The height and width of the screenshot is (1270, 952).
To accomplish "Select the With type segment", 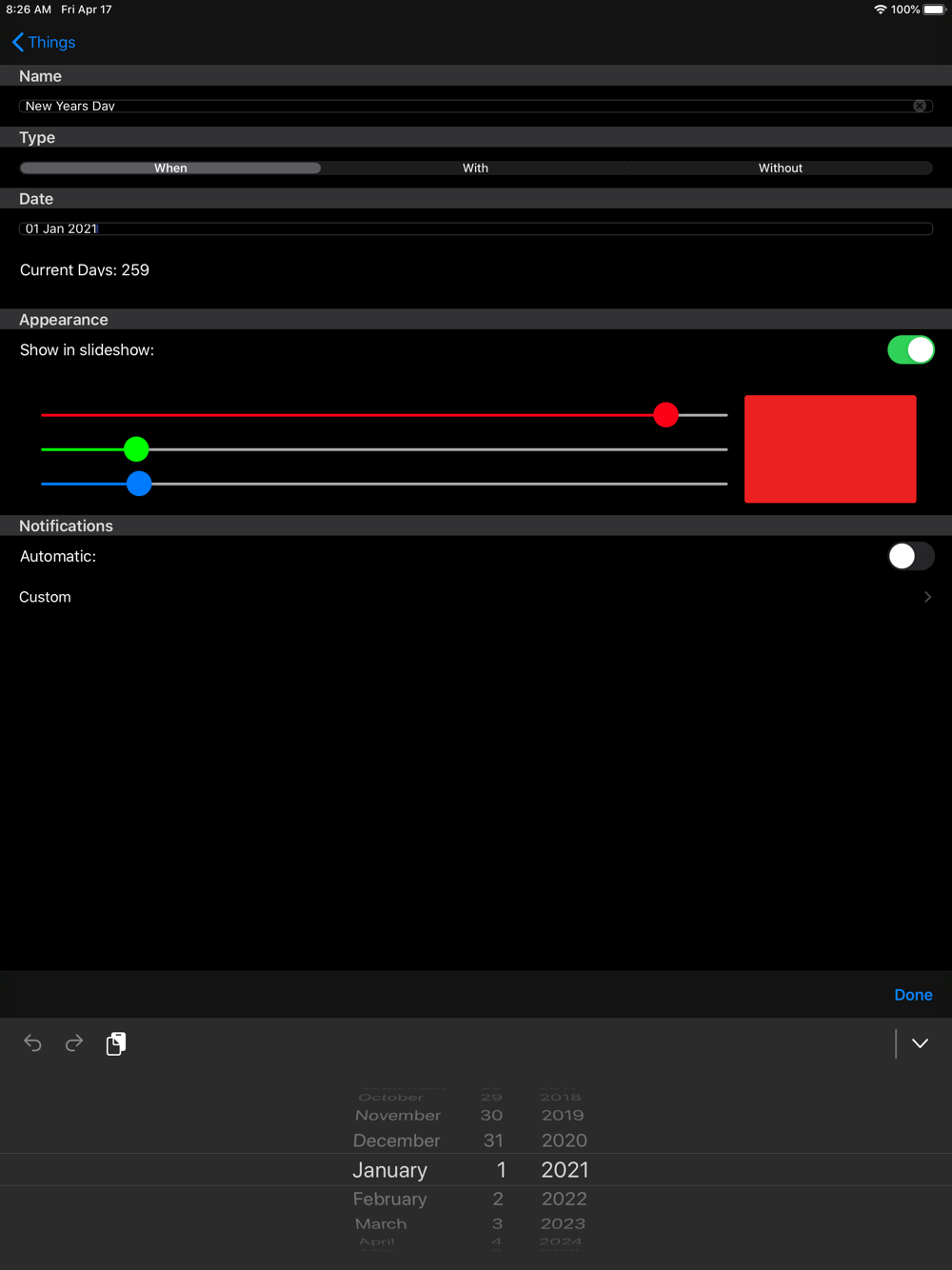I will click(475, 168).
